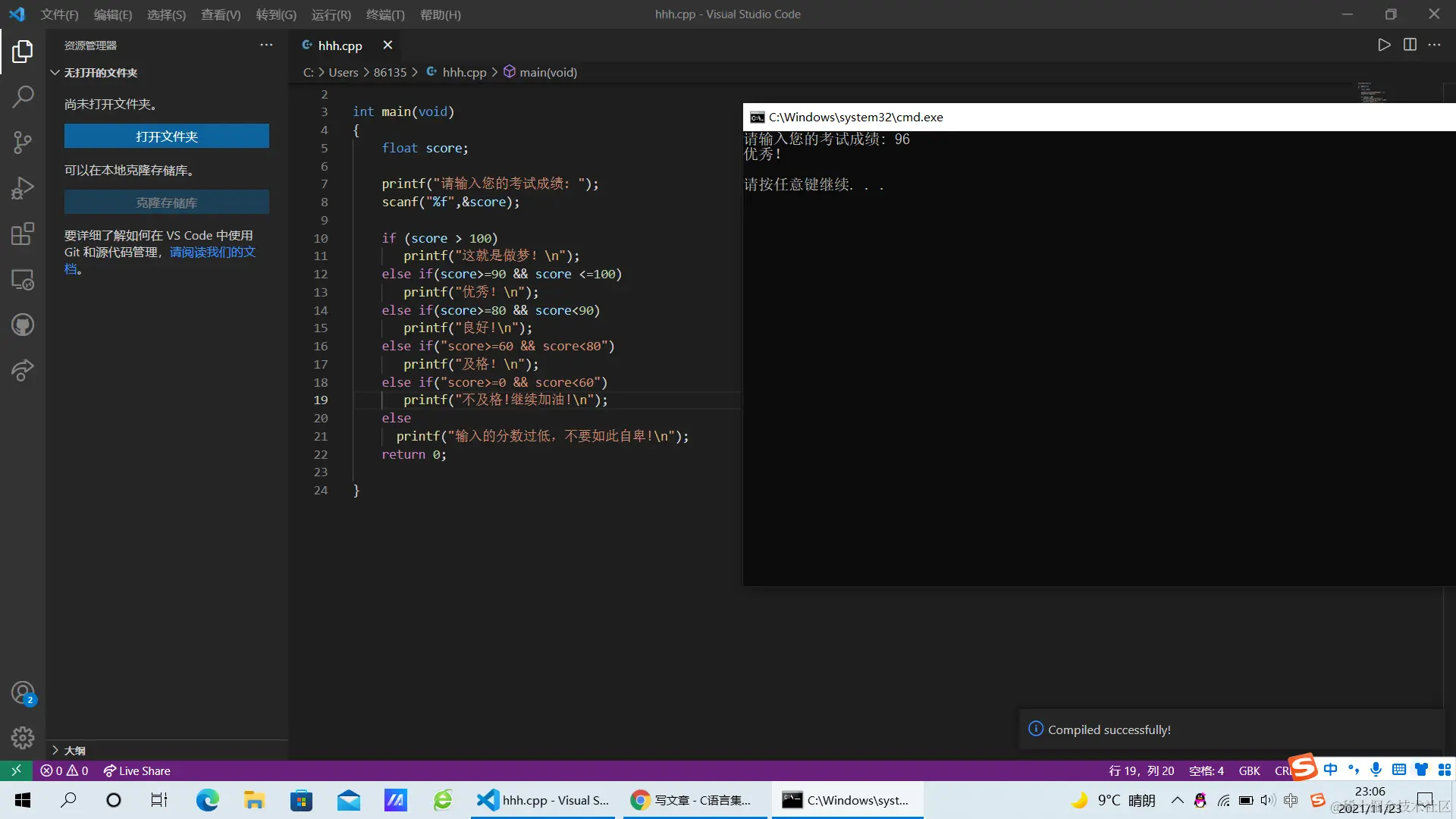Open the Remote Explorer view
This screenshot has width=1456, height=819.
tap(23, 280)
